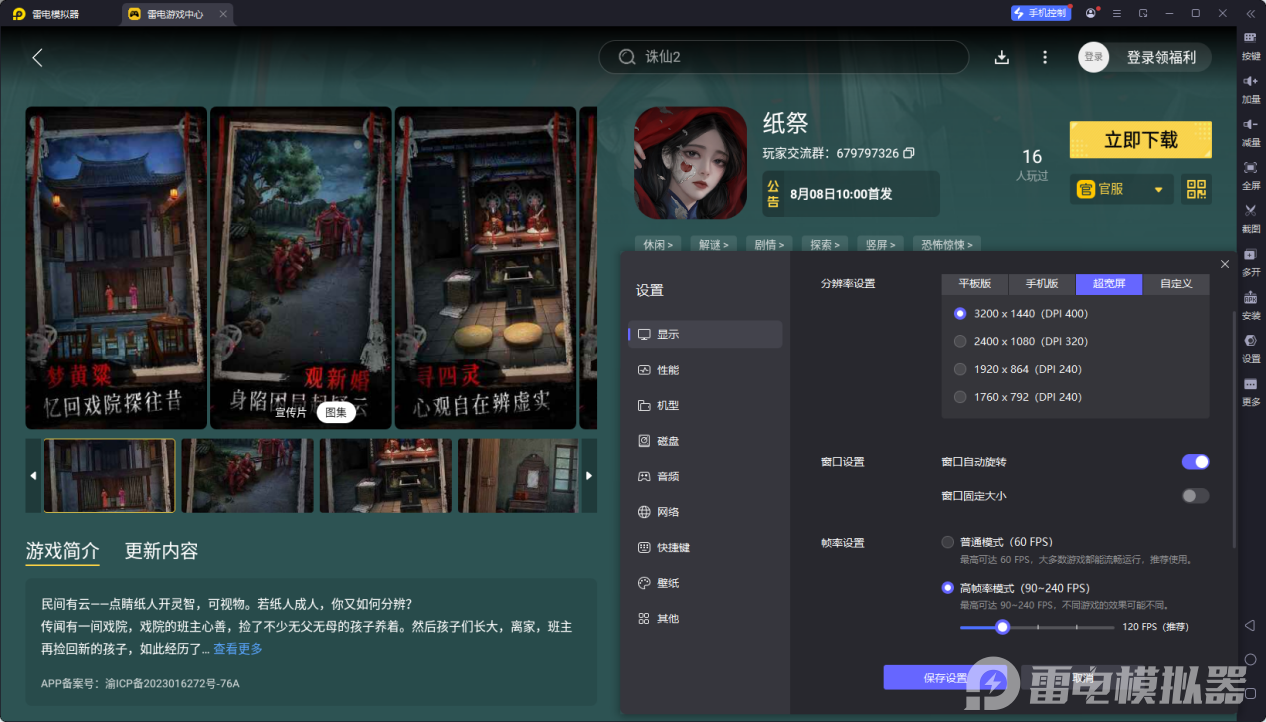
Task: Select 1920 x 864 resolution
Action: 960,369
